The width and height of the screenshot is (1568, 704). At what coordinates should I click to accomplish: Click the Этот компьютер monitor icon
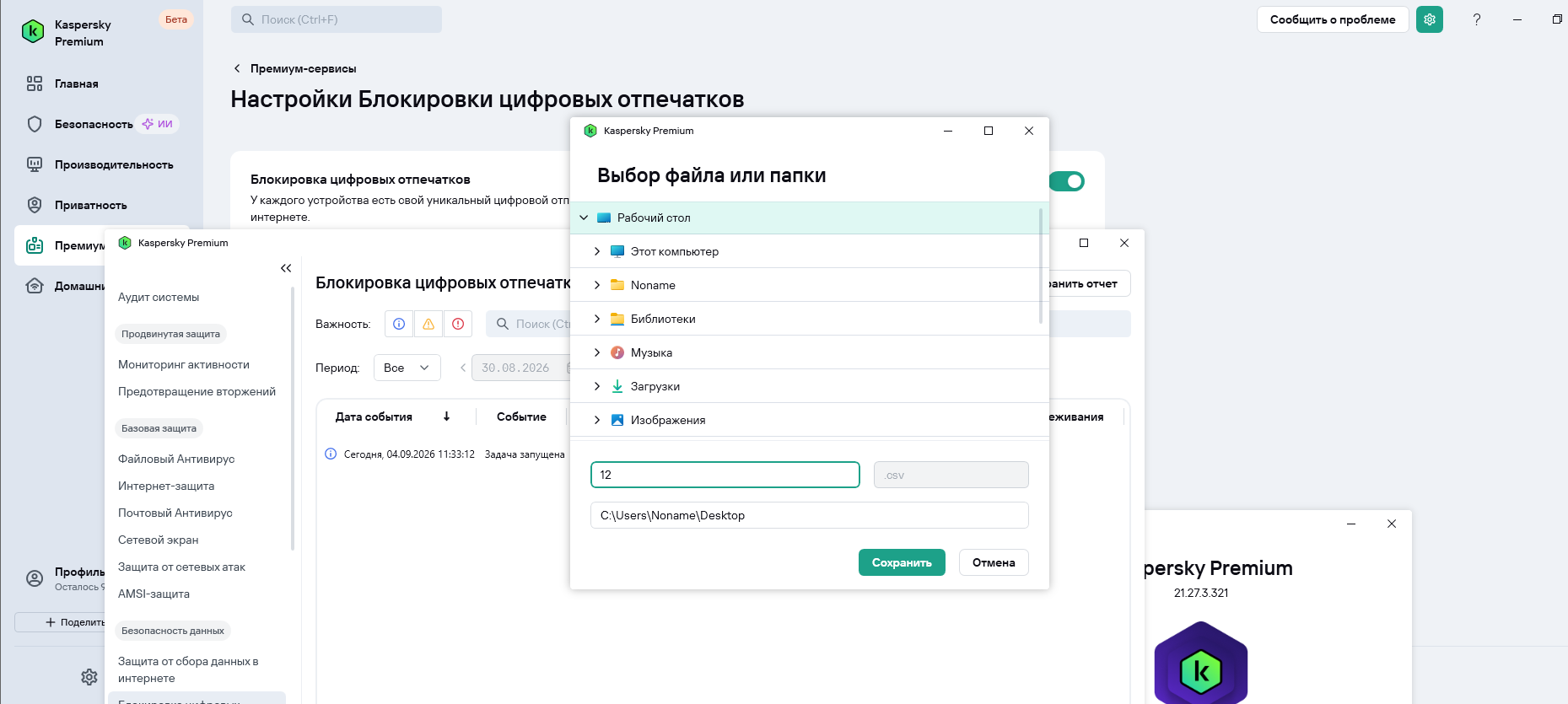(x=617, y=251)
